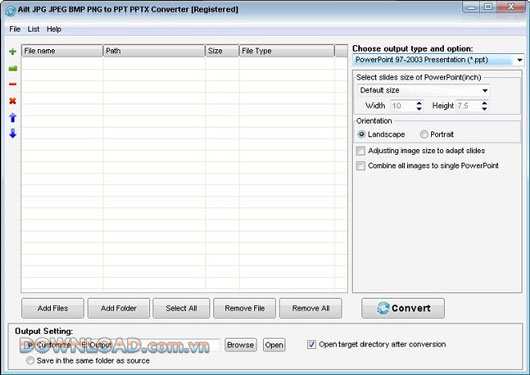Open the File menu
This screenshot has width=530, height=375.
pos(15,29)
